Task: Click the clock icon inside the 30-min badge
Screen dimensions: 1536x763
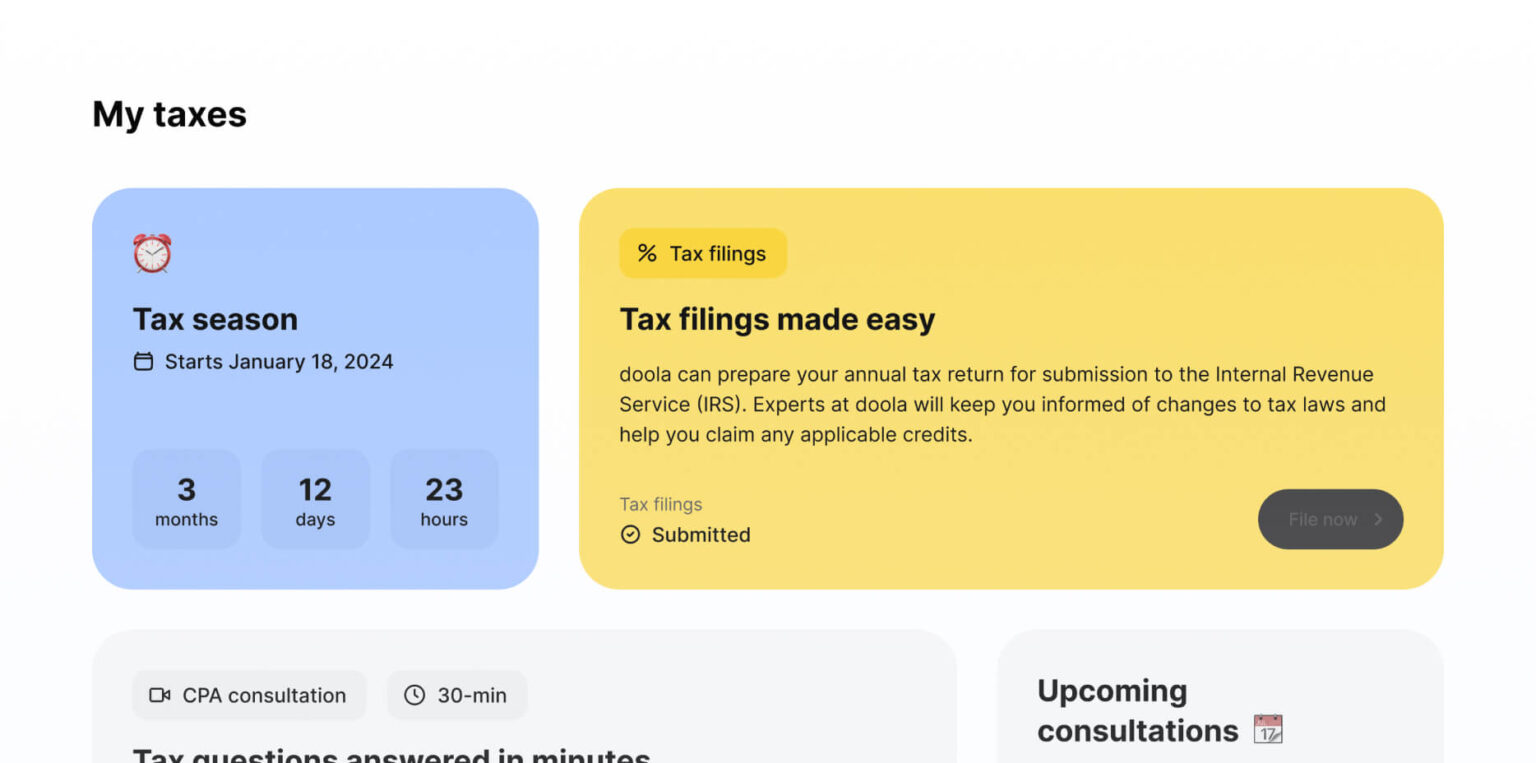Action: [x=413, y=694]
